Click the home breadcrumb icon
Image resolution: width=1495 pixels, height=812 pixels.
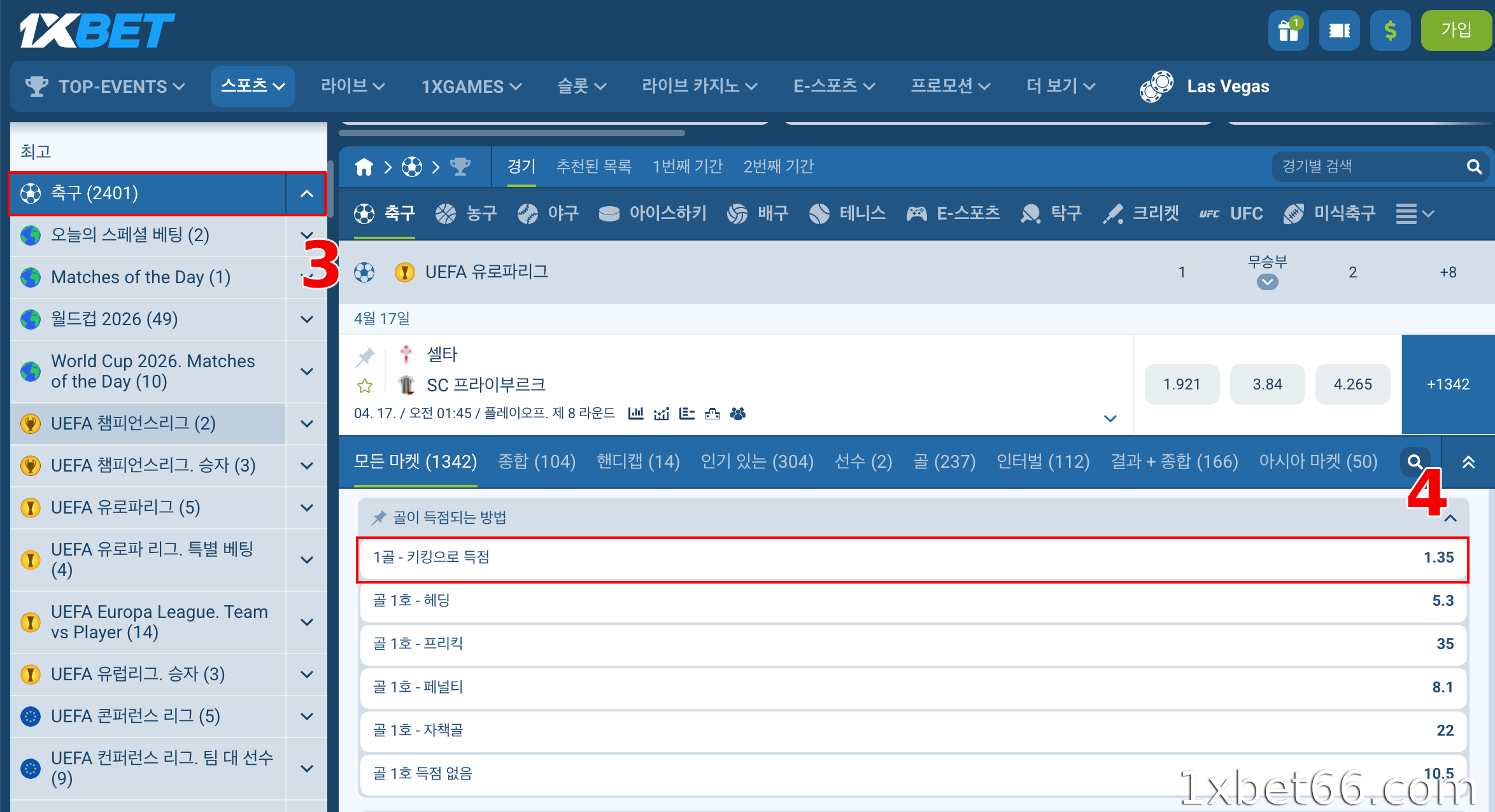(364, 167)
